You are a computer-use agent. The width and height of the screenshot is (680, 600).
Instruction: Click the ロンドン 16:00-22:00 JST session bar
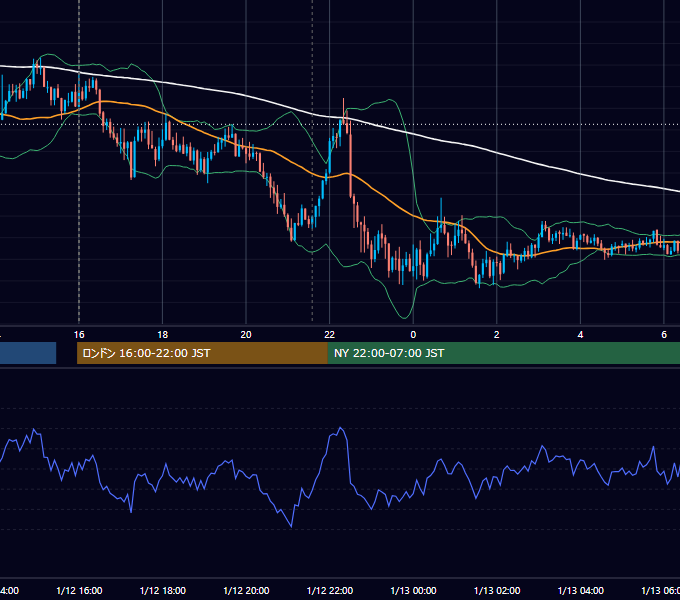(202, 353)
